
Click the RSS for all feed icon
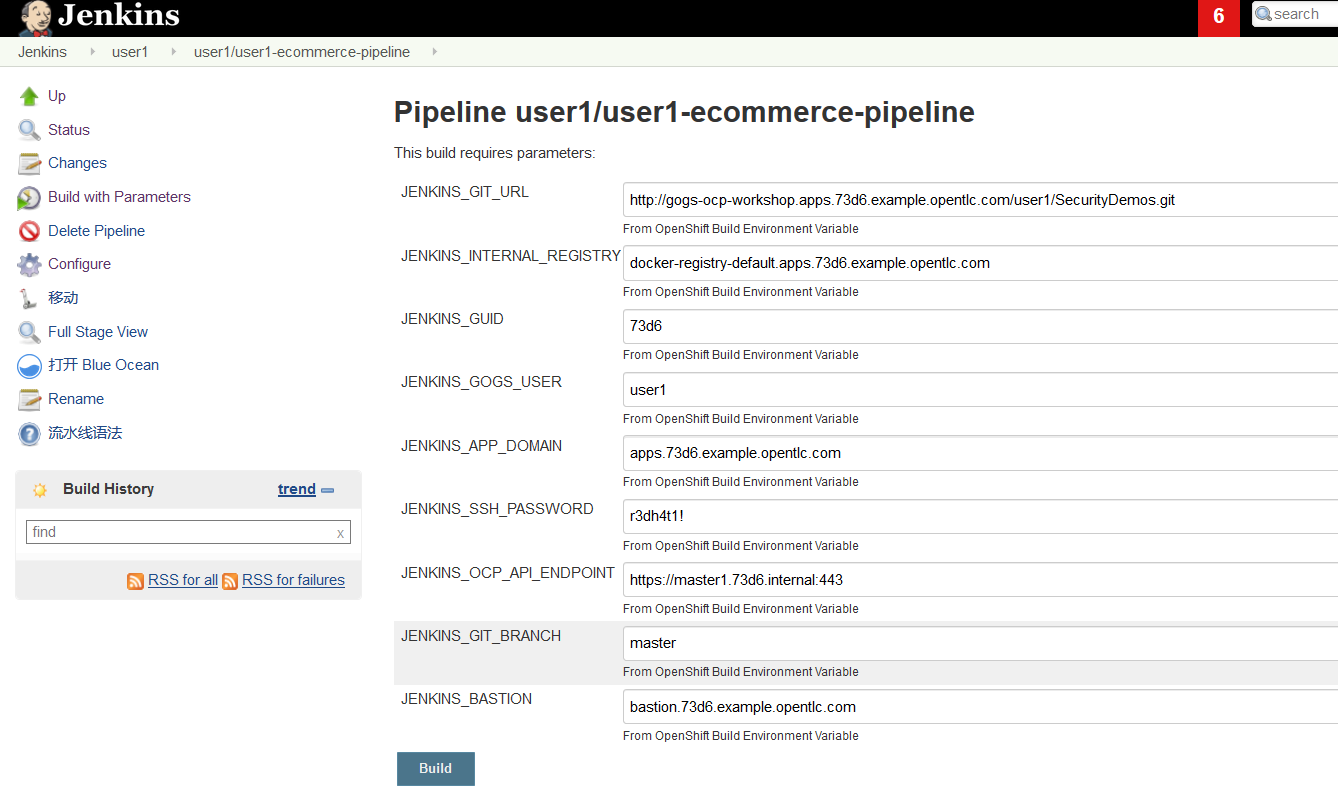point(135,581)
